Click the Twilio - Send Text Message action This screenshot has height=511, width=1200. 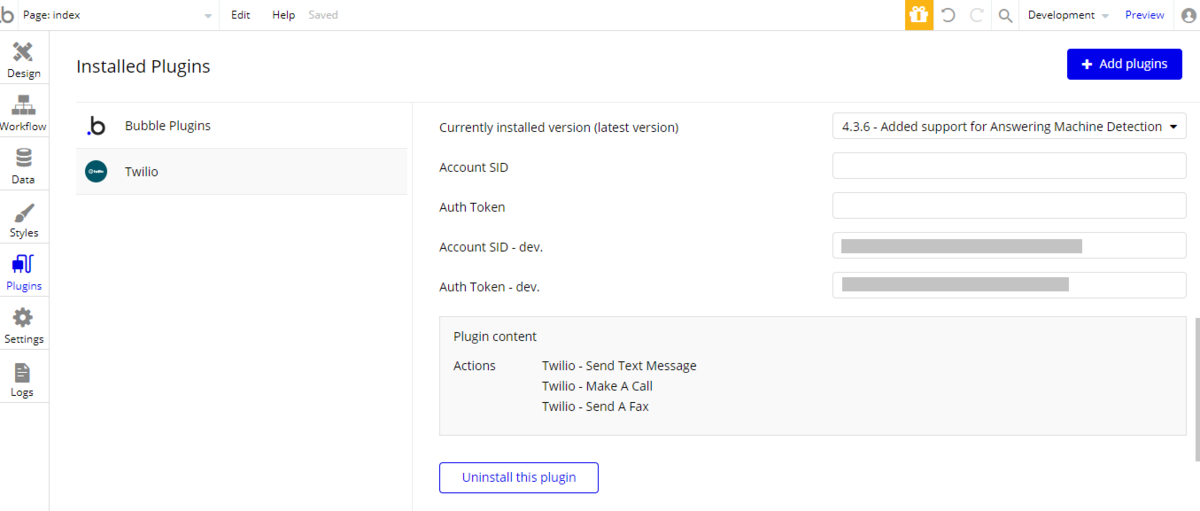click(x=619, y=366)
